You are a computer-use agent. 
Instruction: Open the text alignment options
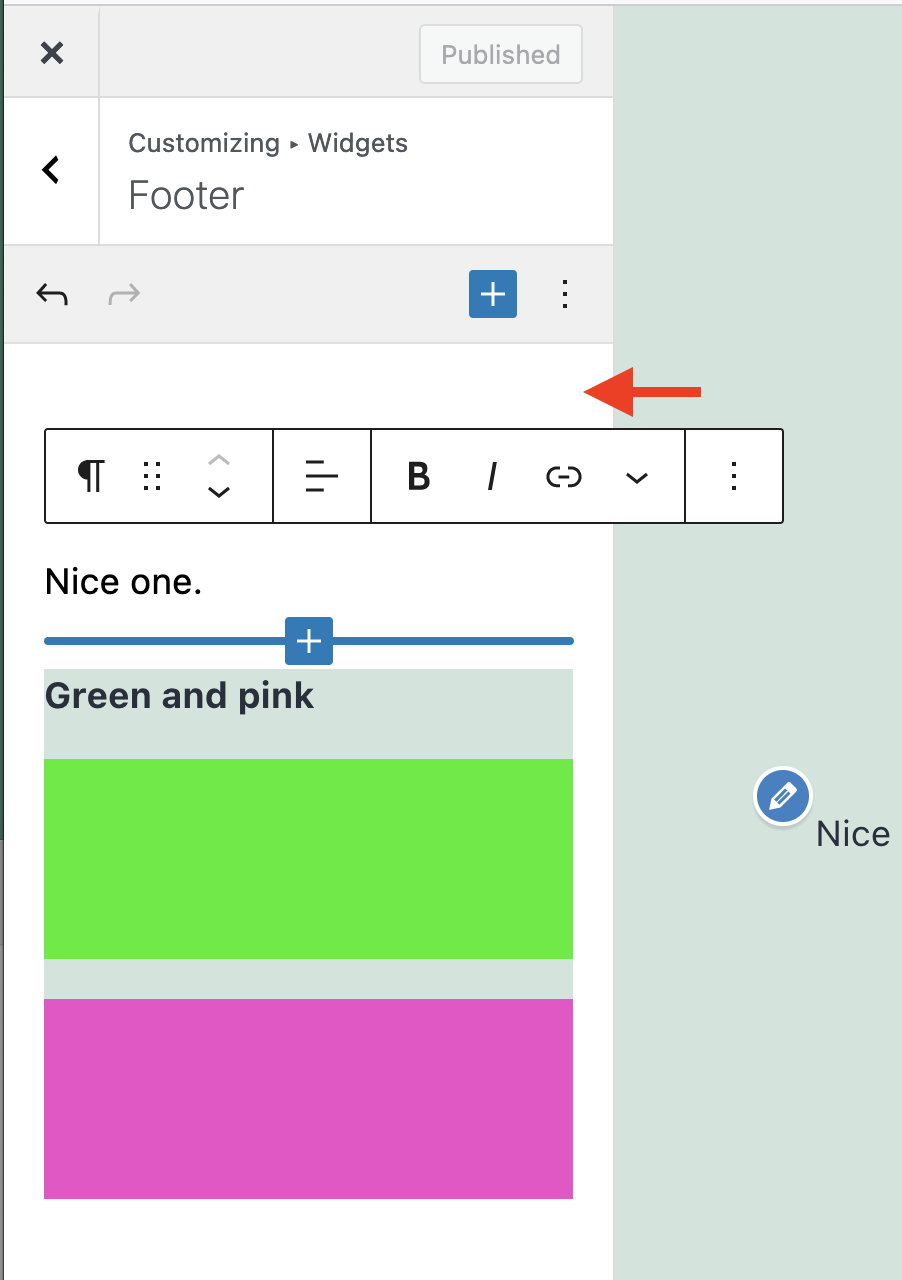click(x=322, y=476)
